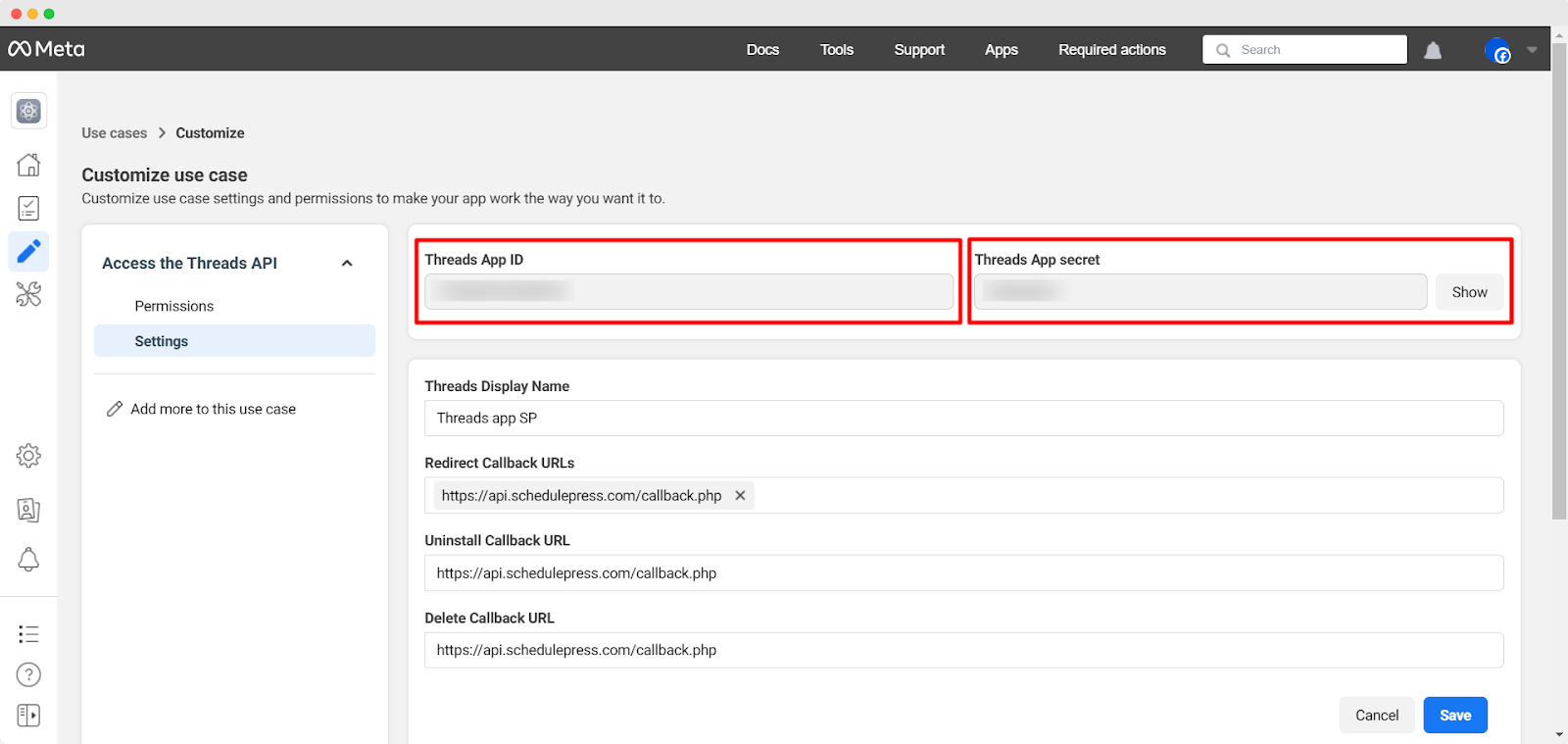Toggle the sidebar panel icon
The height and width of the screenshot is (744, 1568).
pyautogui.click(x=28, y=716)
